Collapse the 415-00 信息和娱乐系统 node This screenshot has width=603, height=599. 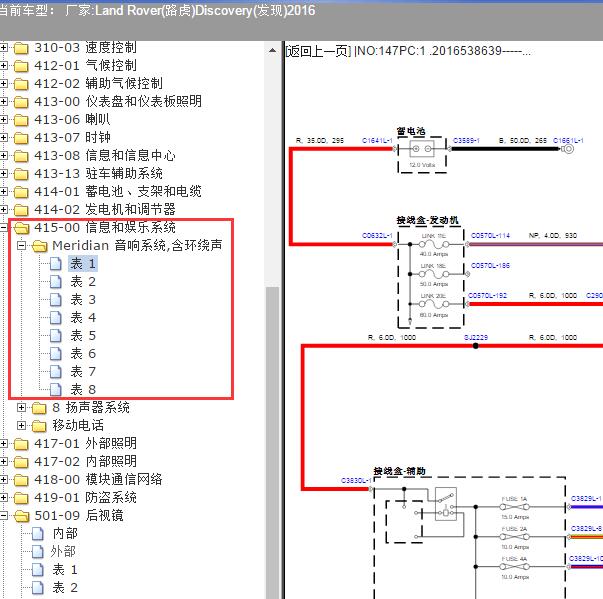(x=3, y=228)
